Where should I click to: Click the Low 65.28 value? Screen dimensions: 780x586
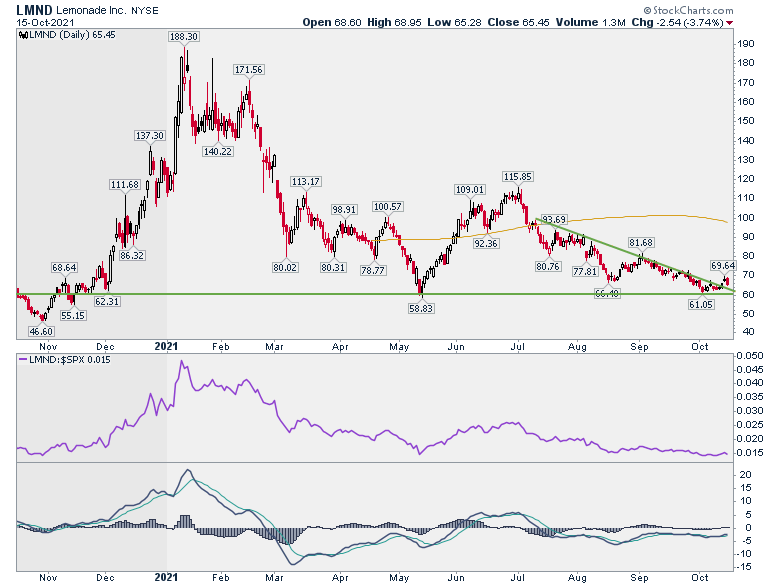(x=454, y=22)
